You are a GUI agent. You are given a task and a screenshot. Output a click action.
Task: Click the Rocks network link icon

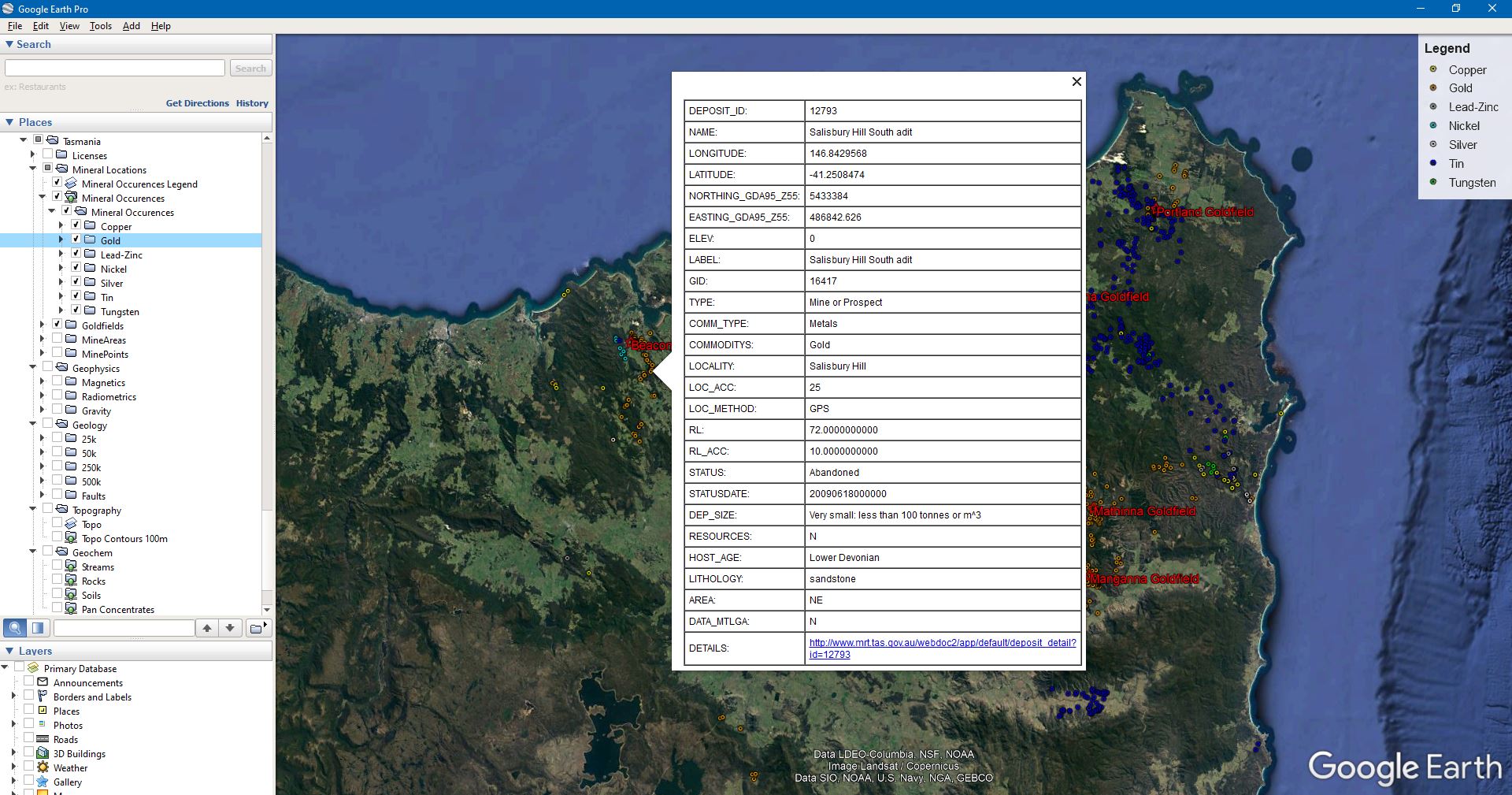tap(71, 581)
